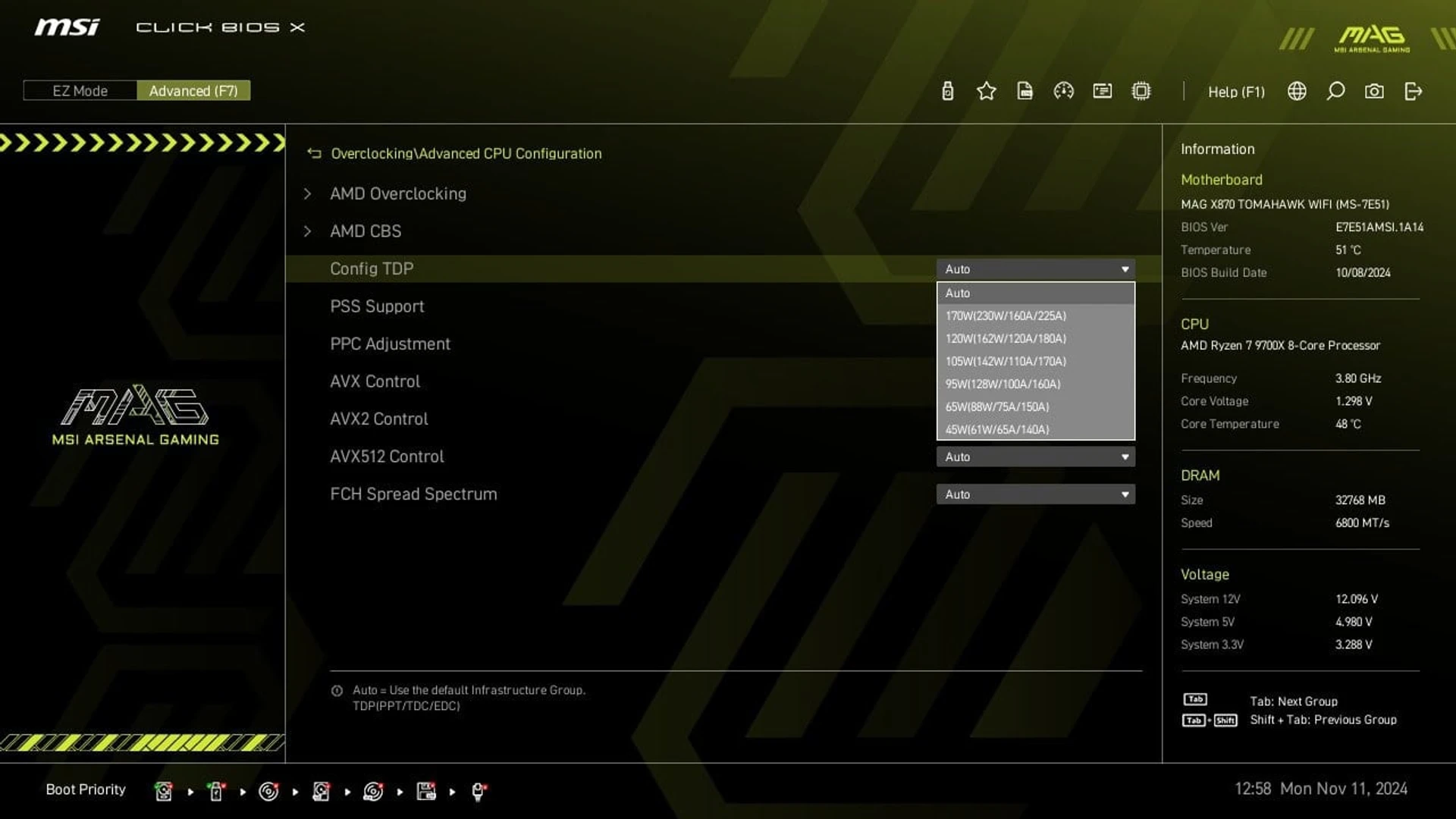Click the exit icon in top bar
Image resolution: width=1456 pixels, height=819 pixels.
click(x=1413, y=91)
